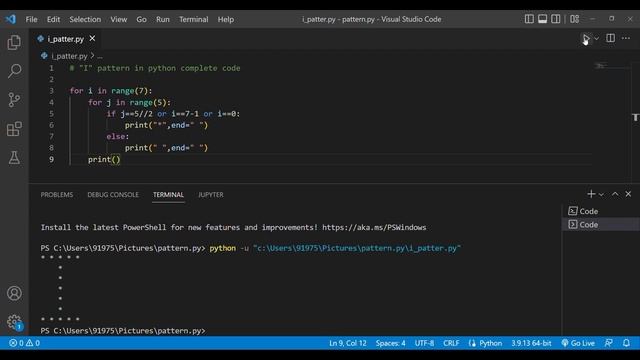Screen dimensions: 640x360
Task: Click Ln 9, Col 12 in status bar
Action: click(x=348, y=343)
